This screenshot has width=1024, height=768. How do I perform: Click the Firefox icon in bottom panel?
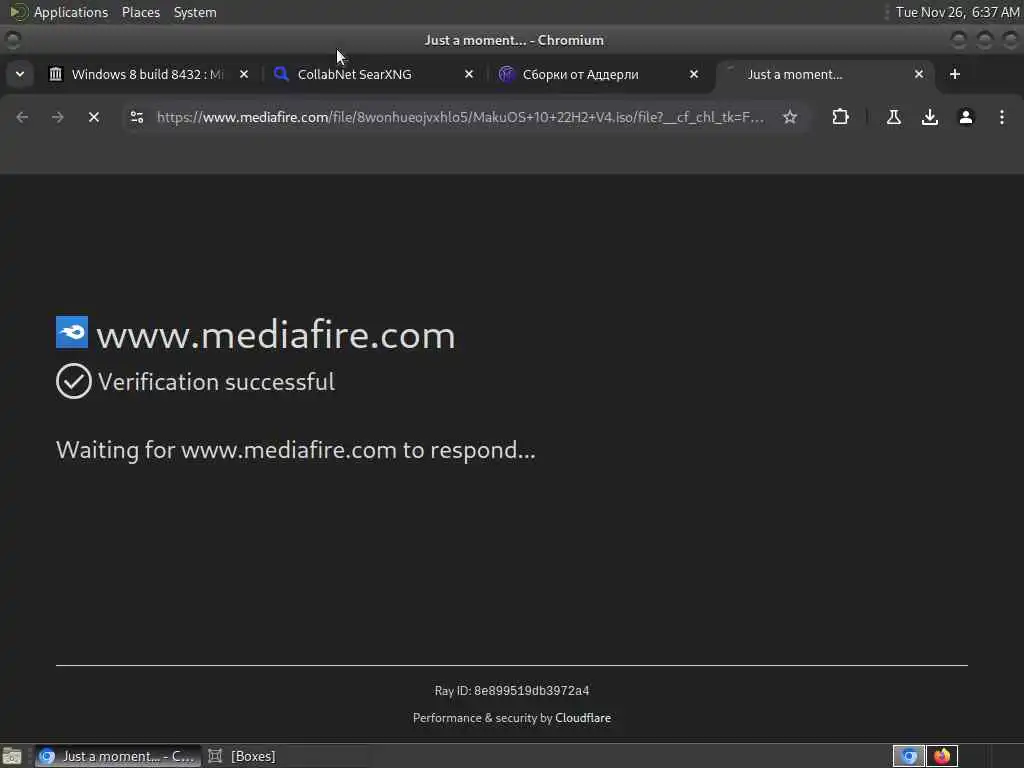pyautogui.click(x=942, y=756)
